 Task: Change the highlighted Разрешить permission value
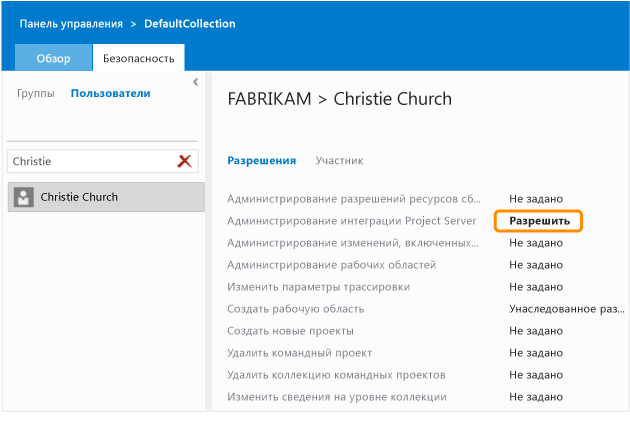[x=539, y=221]
